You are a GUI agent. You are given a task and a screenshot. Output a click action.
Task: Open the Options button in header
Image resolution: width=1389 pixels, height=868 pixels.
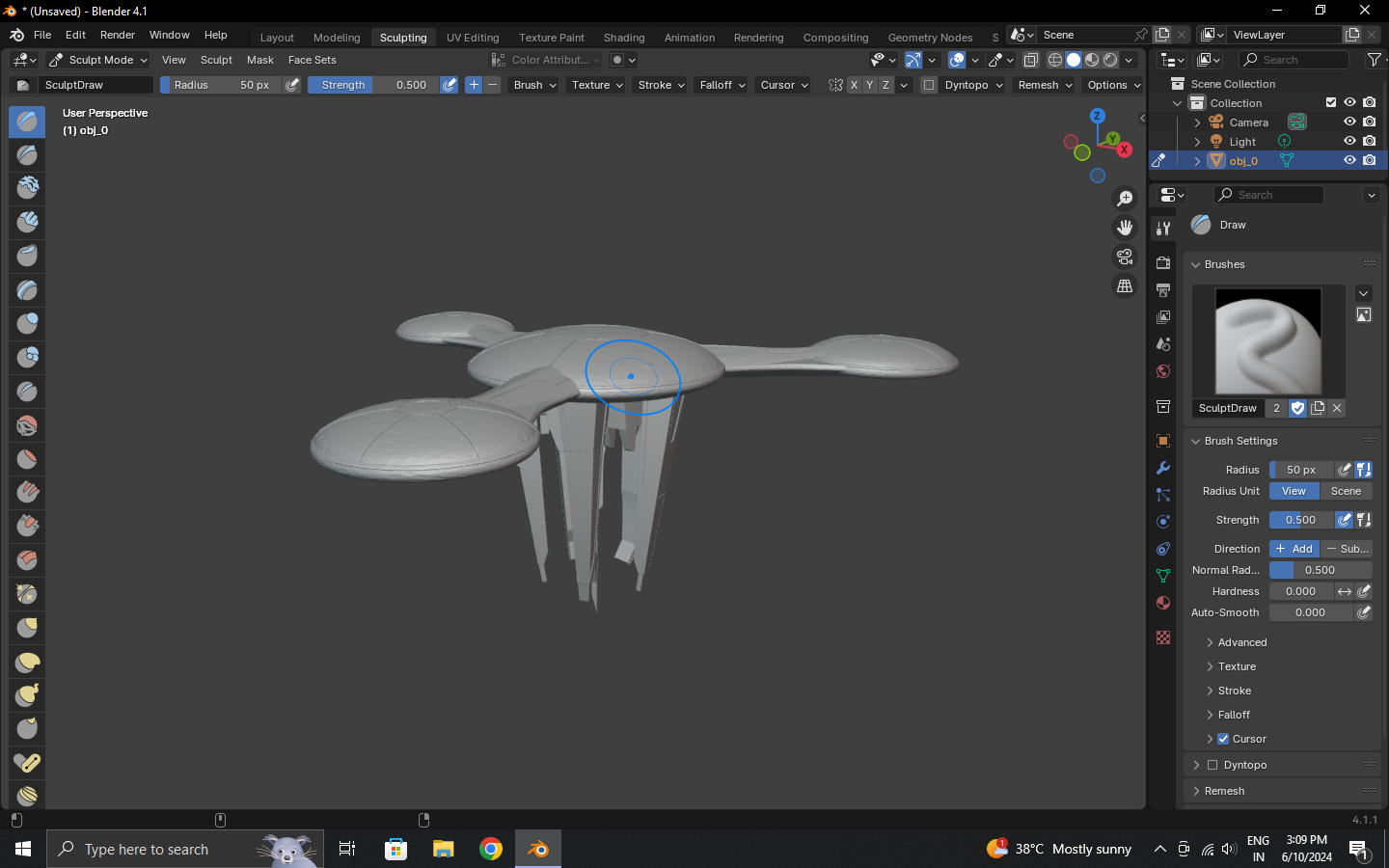[x=1113, y=85]
